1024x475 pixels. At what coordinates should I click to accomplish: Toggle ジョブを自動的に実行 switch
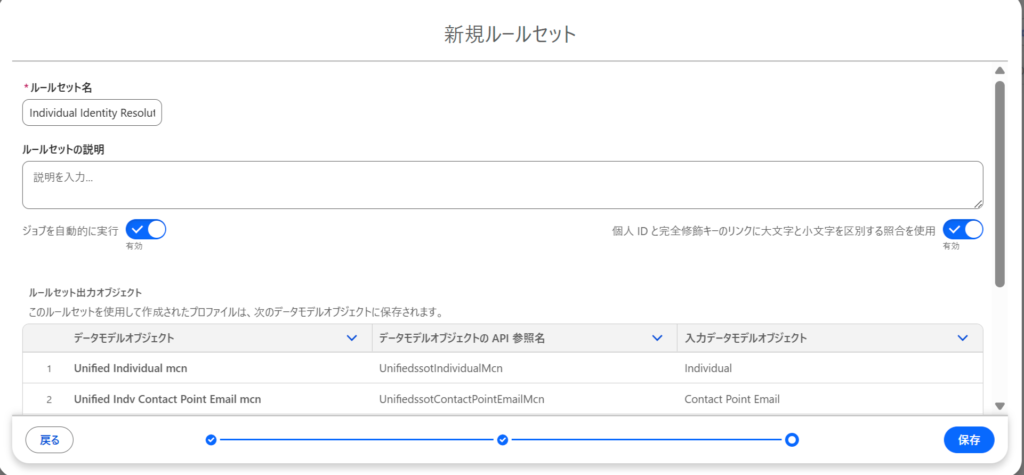click(146, 229)
